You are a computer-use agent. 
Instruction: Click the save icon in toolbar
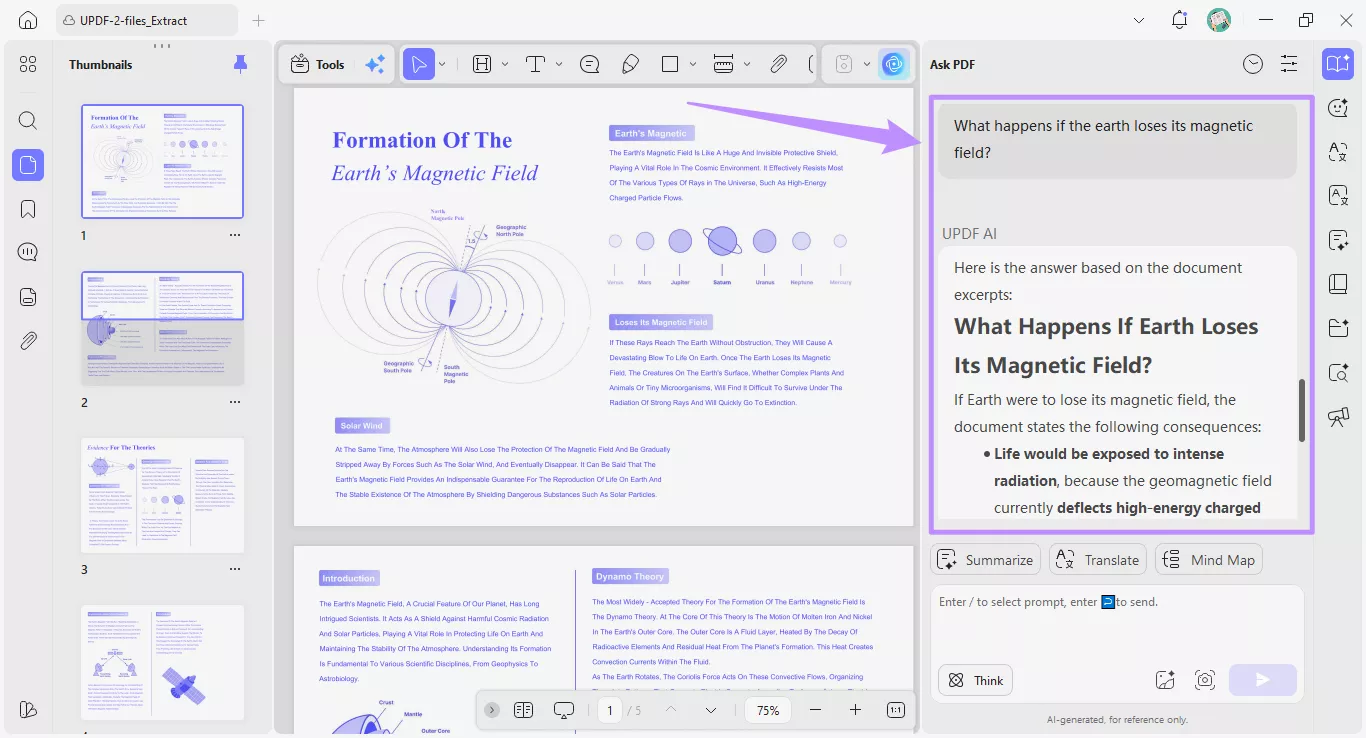(843, 64)
